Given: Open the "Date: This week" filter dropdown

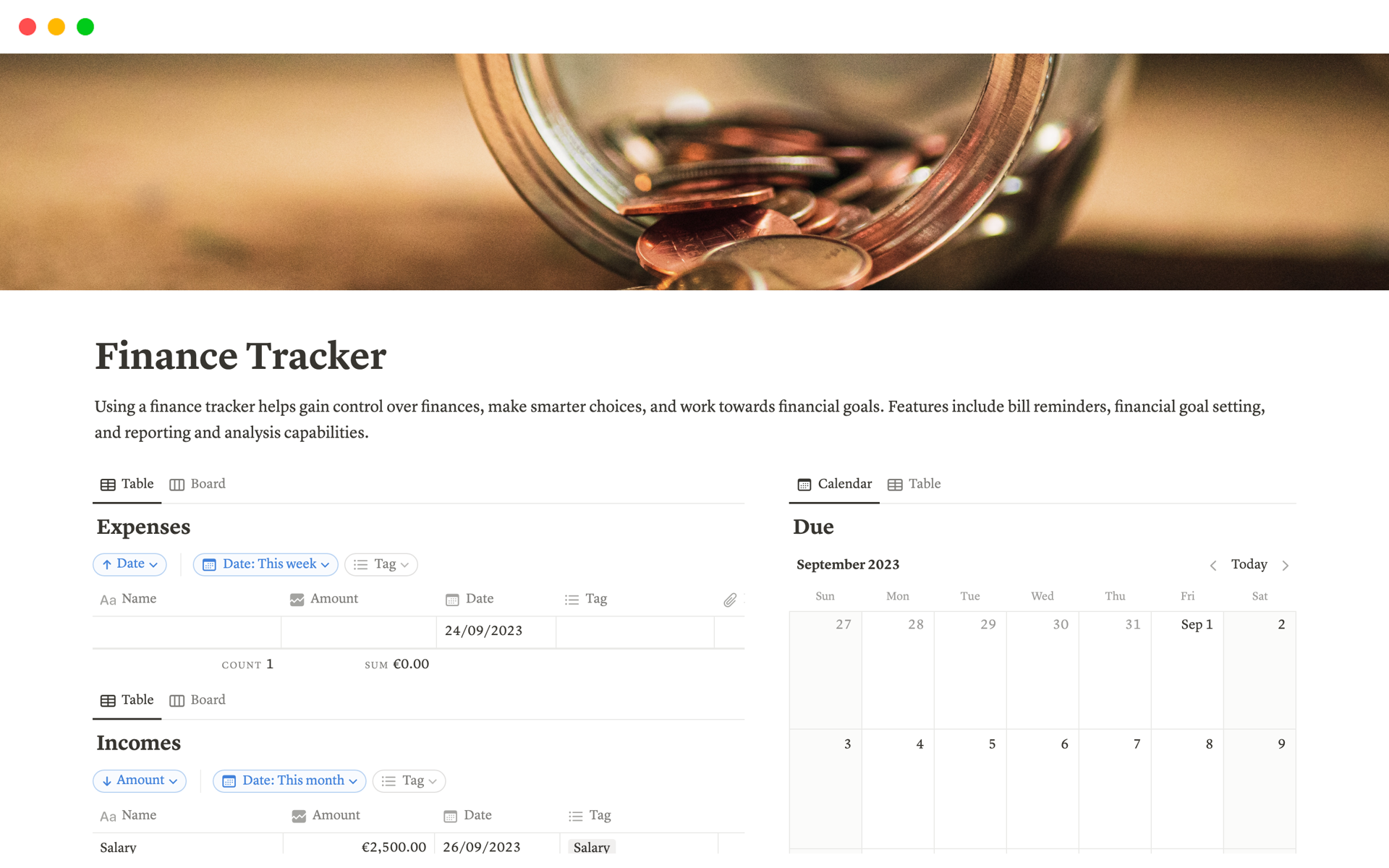Looking at the screenshot, I should (x=266, y=564).
